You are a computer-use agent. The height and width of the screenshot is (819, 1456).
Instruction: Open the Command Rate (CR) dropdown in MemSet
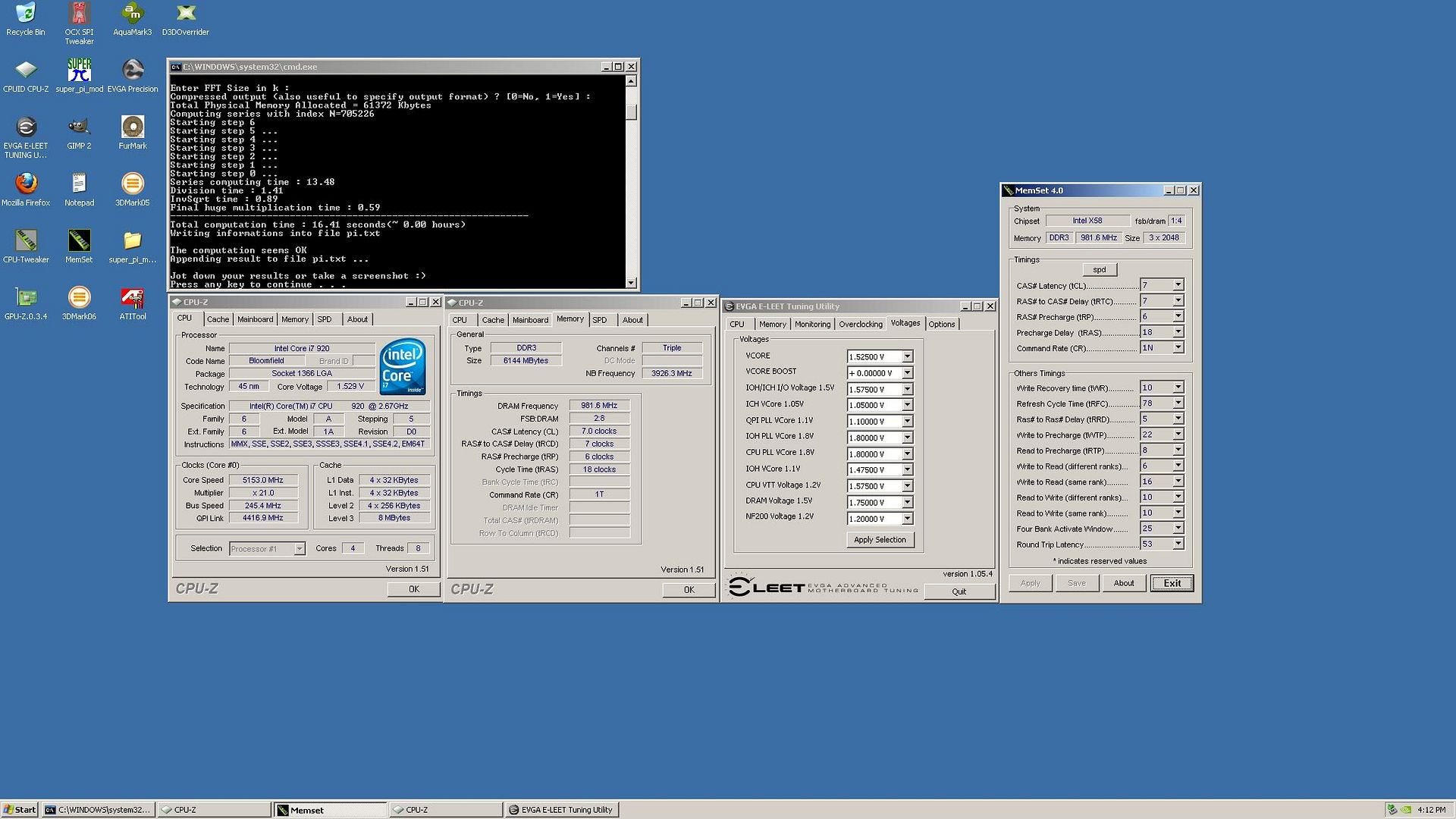1178,347
